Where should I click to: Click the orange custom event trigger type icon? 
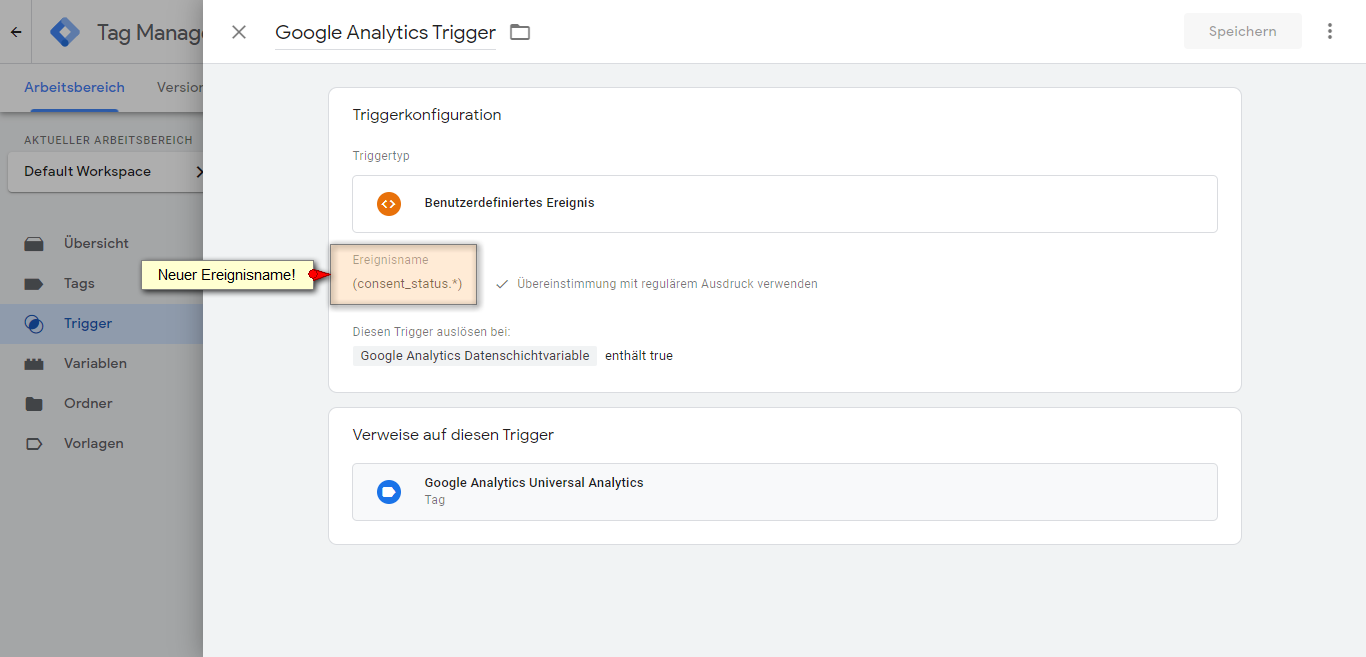click(x=388, y=203)
